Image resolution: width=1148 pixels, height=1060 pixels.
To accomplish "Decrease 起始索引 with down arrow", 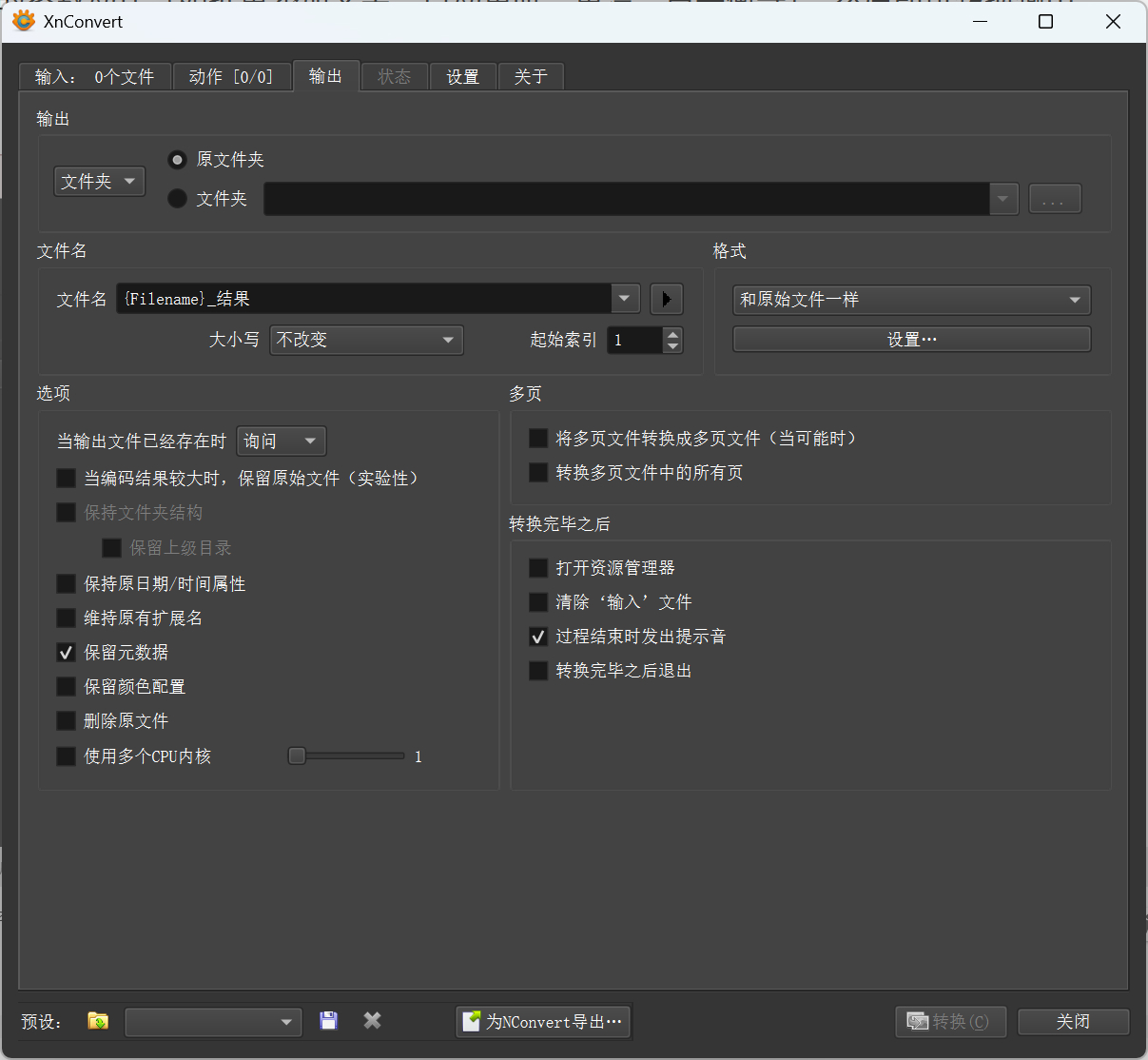I will 673,346.
